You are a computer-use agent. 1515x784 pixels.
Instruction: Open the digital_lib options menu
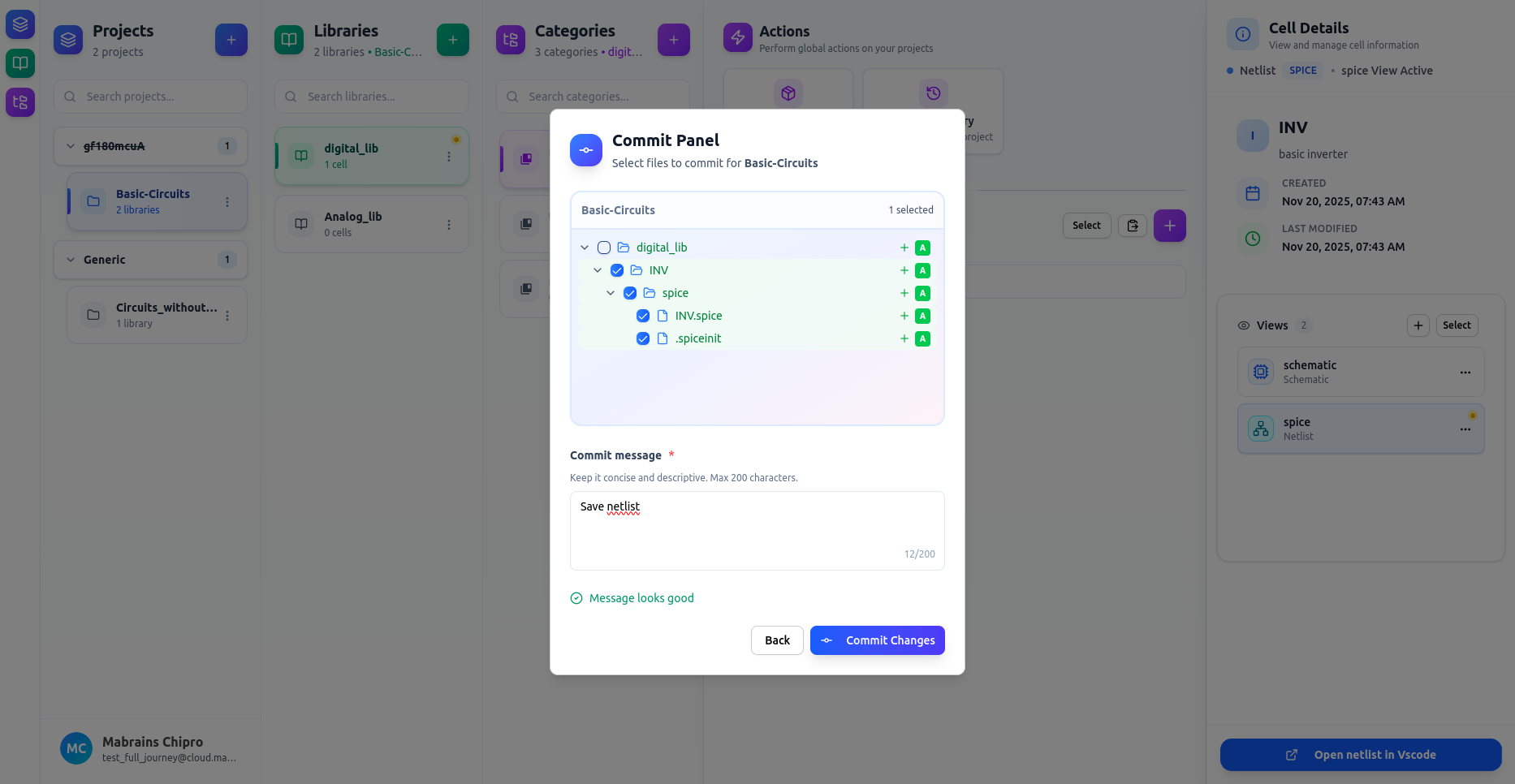click(449, 156)
